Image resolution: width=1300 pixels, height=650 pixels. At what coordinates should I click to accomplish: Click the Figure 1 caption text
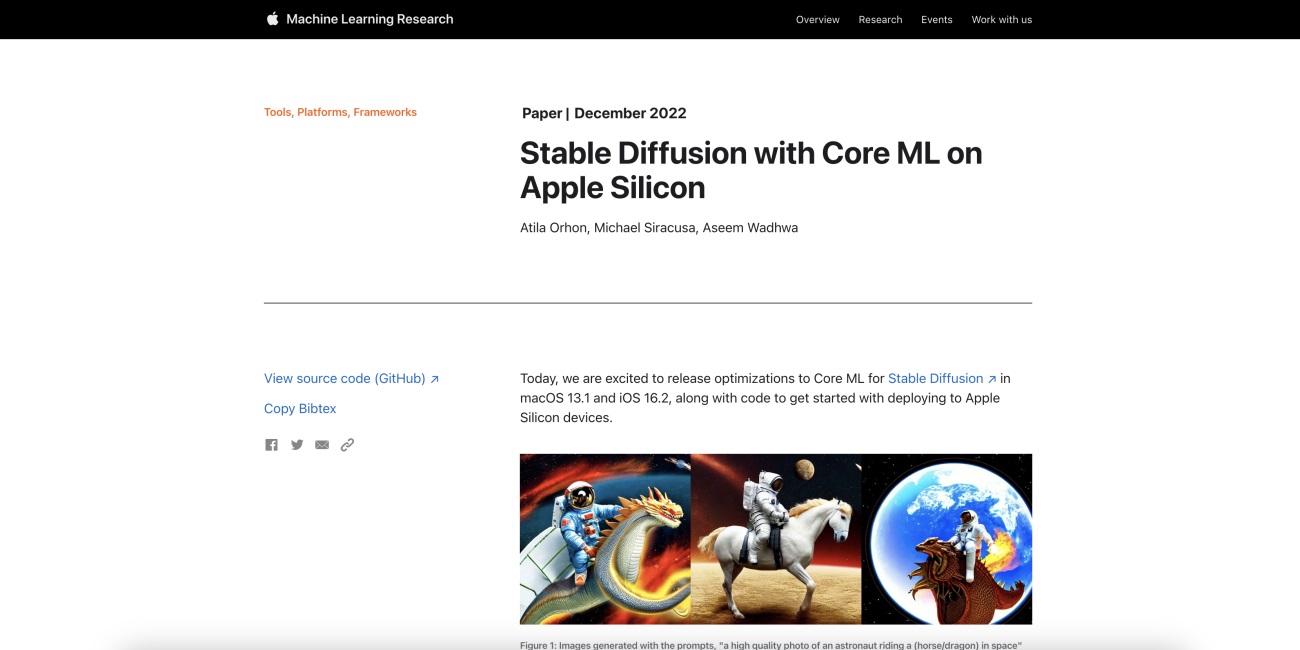[771, 645]
